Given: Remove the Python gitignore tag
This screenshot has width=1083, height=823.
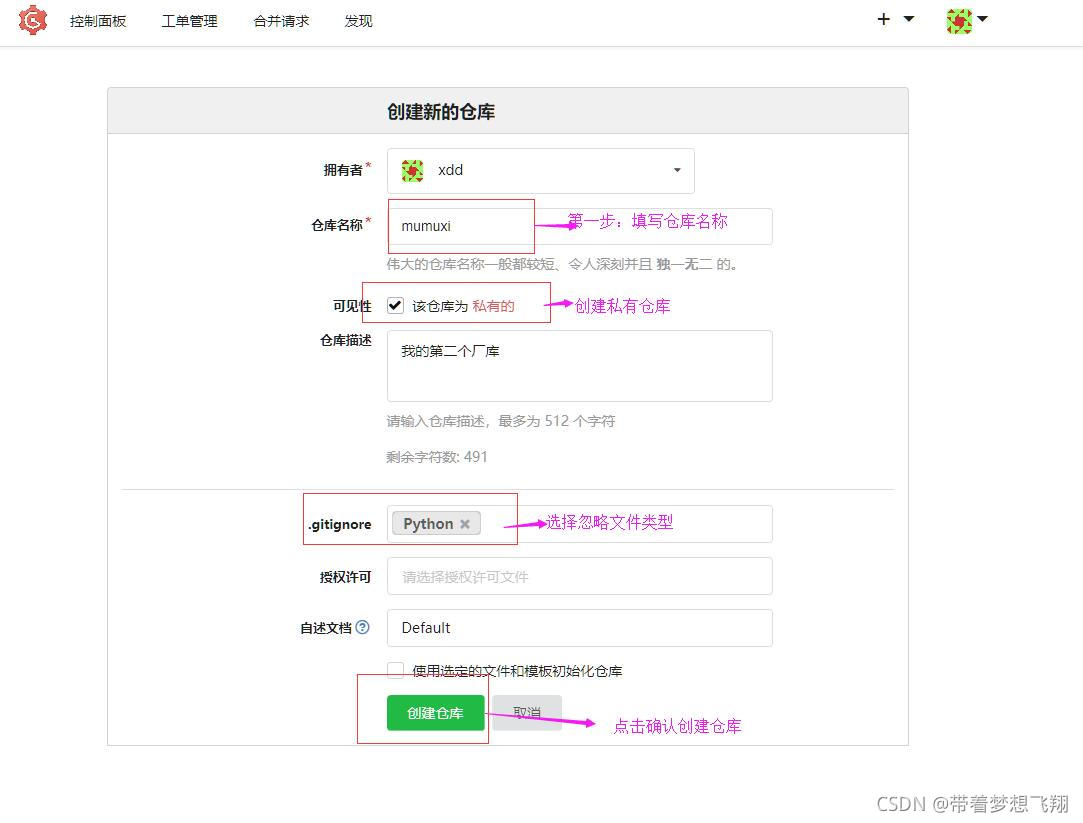Looking at the screenshot, I should (465, 523).
